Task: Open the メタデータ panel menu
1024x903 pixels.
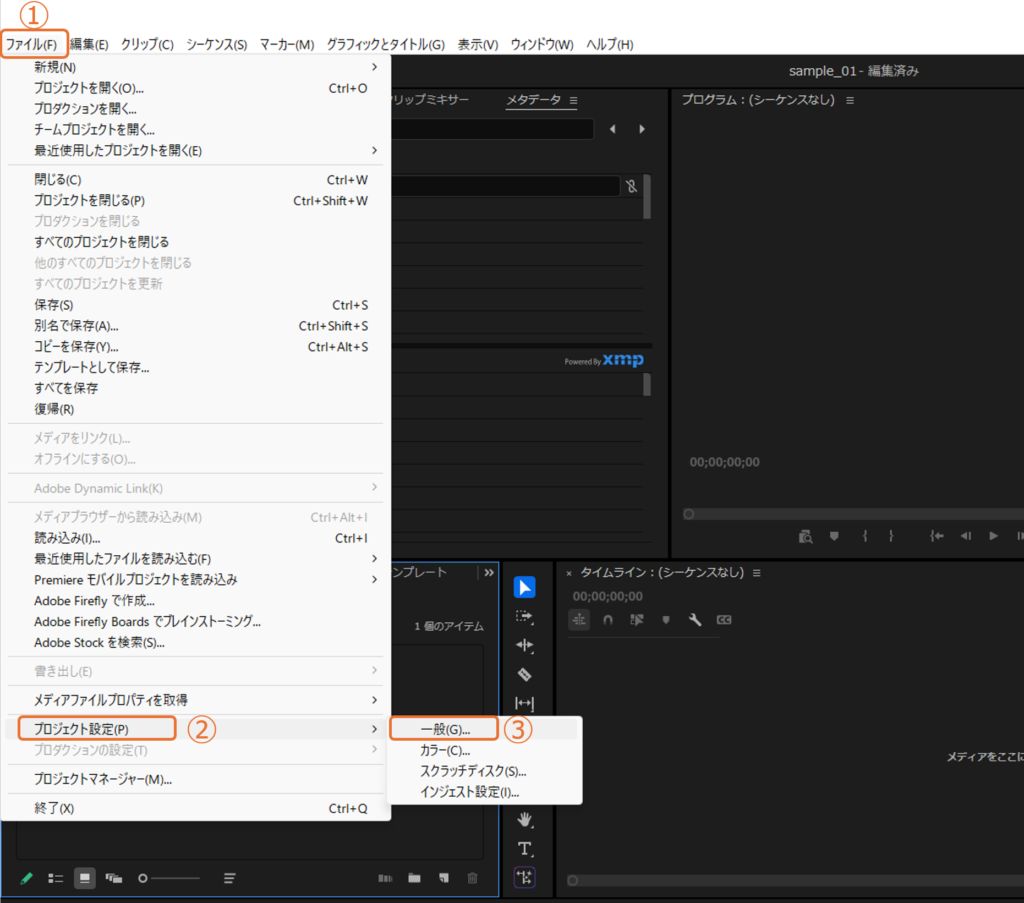Action: tap(574, 100)
